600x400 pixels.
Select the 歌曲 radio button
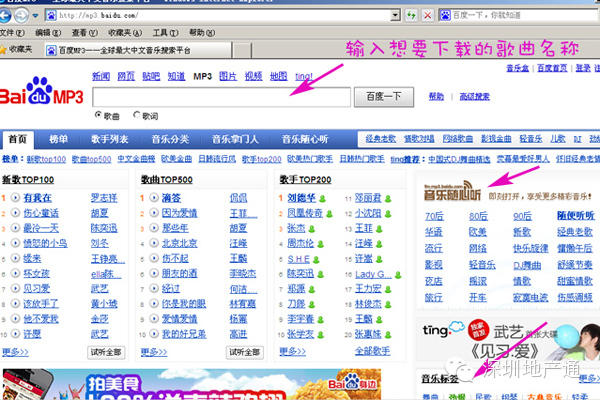tap(98, 114)
